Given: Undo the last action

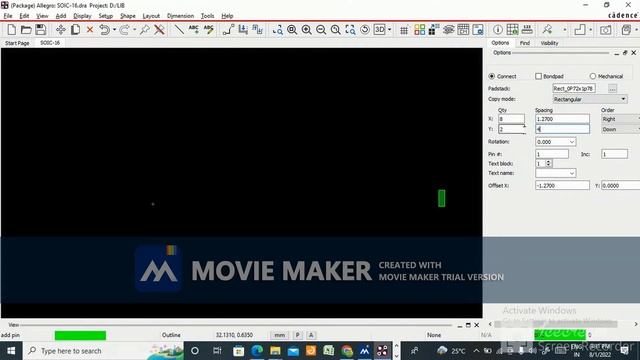Looking at the screenshot, I should pyautogui.click(x=104, y=30).
